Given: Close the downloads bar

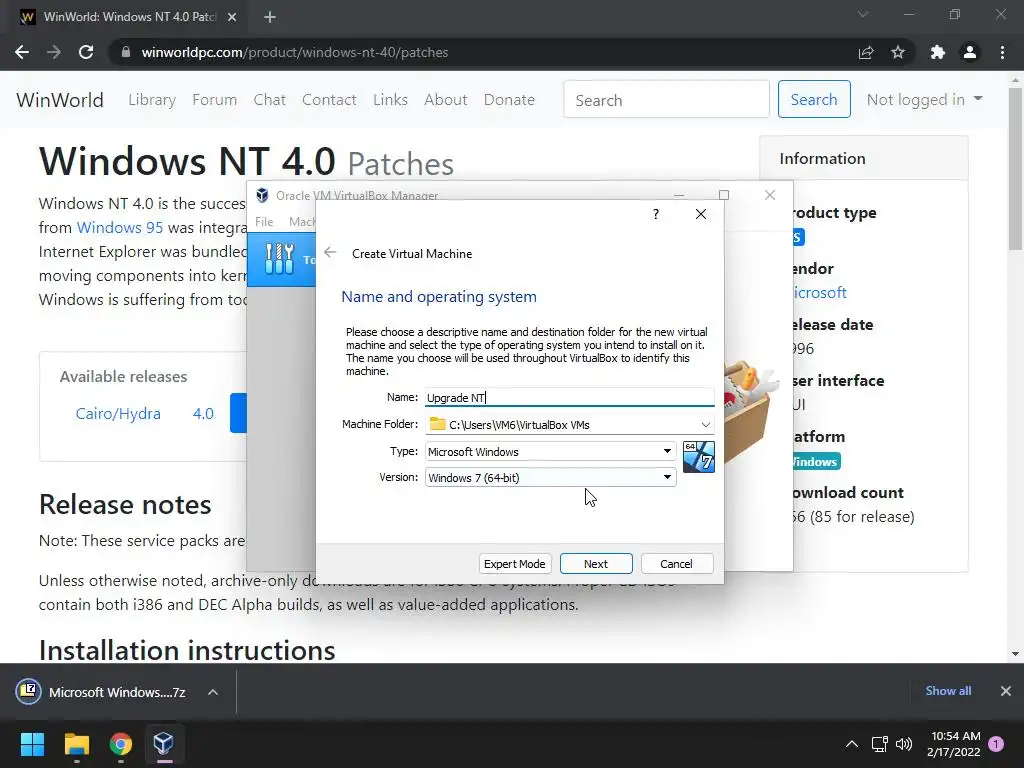Looking at the screenshot, I should [x=1006, y=691].
